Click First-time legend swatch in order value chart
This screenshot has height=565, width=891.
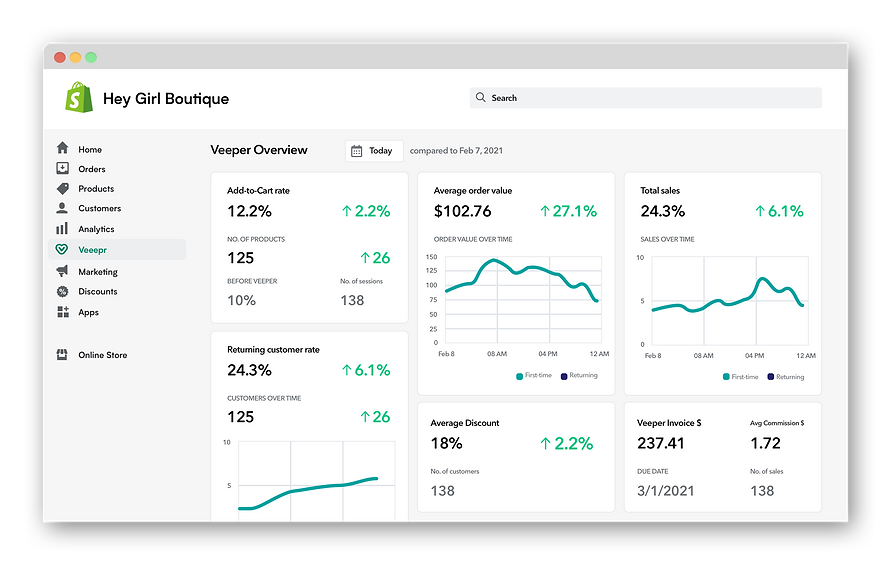[x=519, y=376]
